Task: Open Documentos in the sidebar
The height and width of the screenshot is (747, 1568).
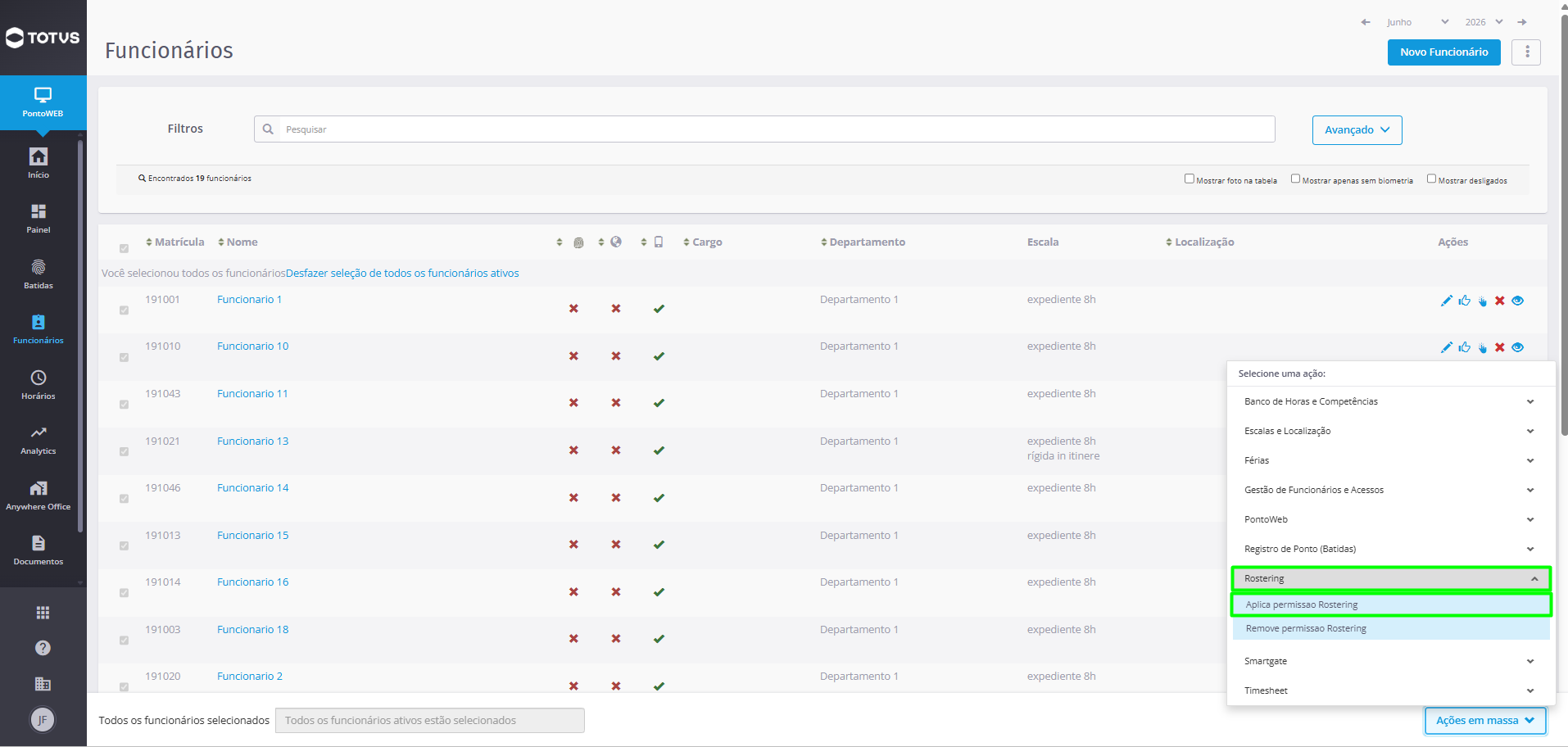Action: 39,550
